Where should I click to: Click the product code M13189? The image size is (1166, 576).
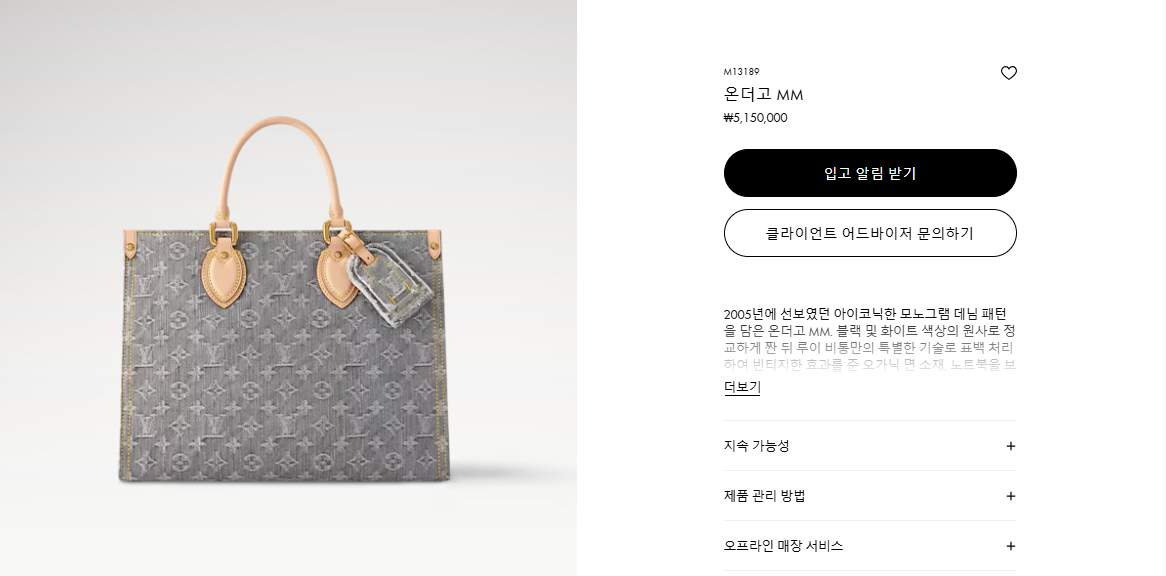pos(741,72)
